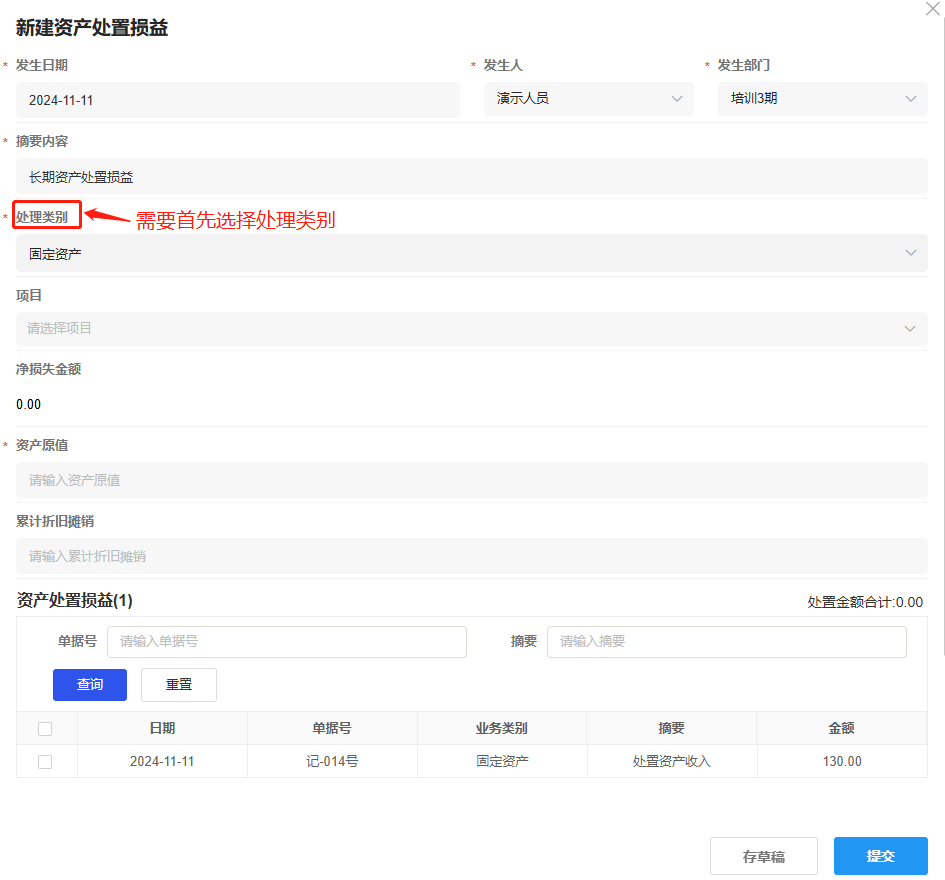Click the 资产原值 input field
Viewport: 945px width, 880px height.
470,480
